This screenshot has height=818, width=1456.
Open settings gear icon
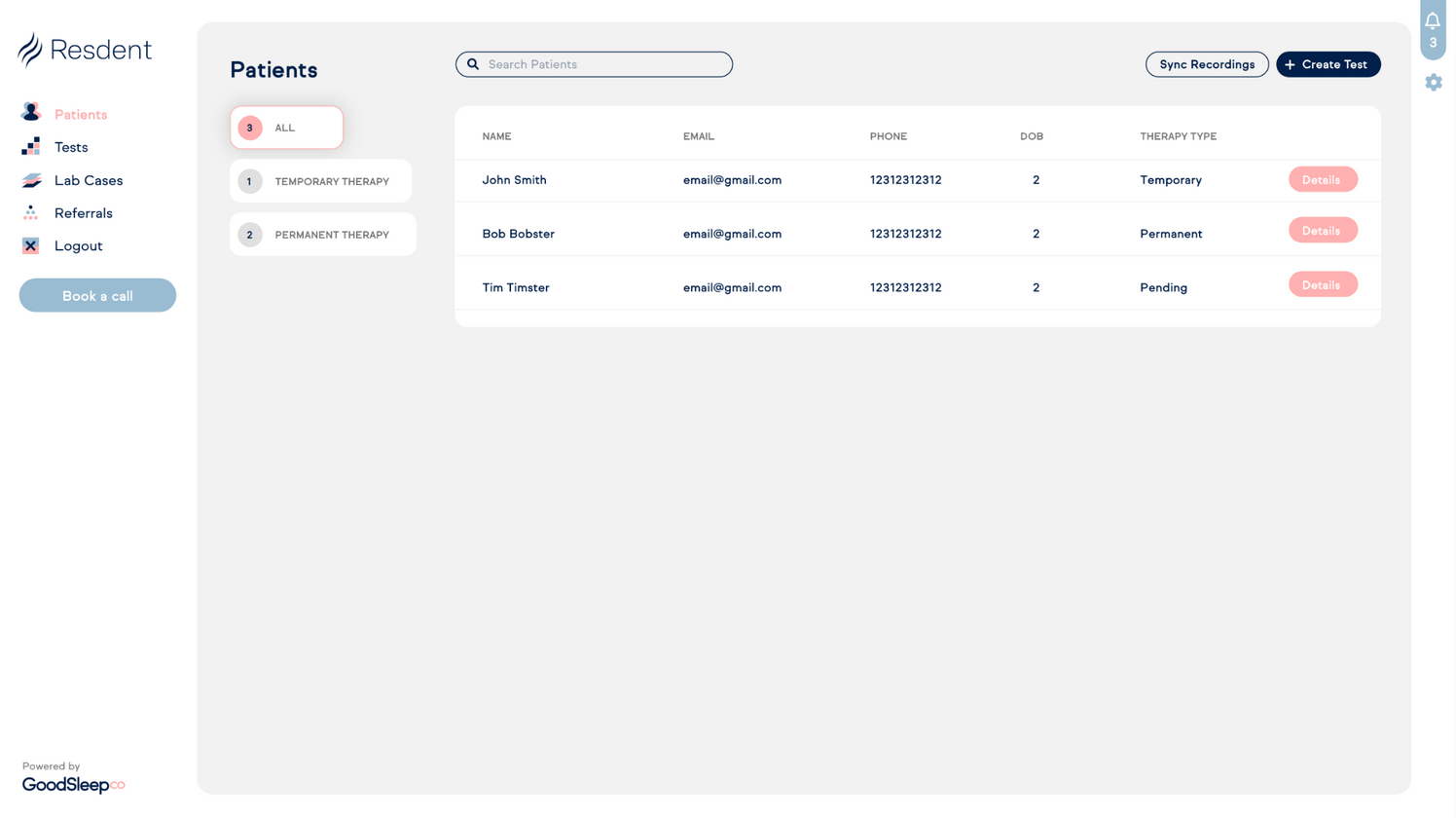click(1434, 83)
